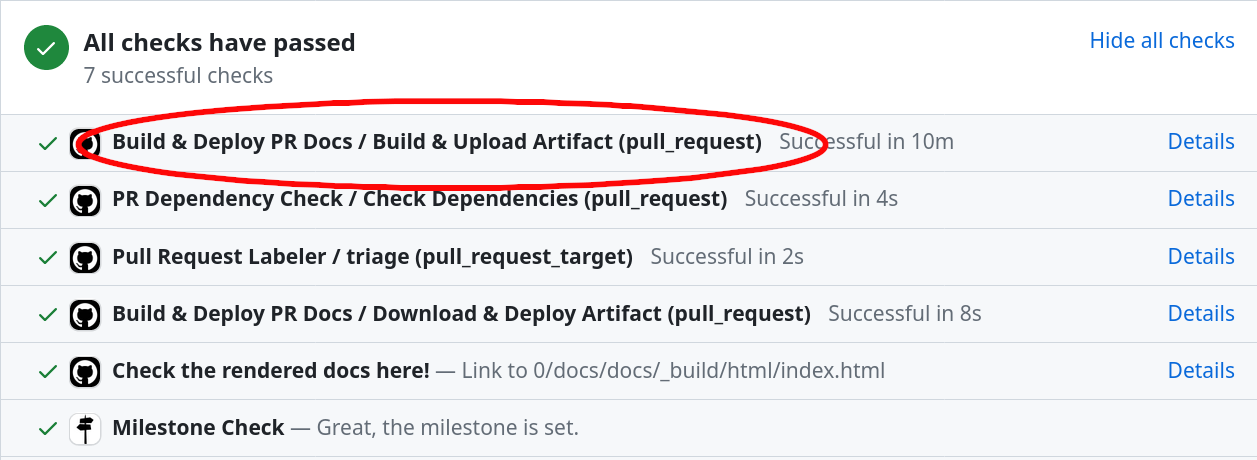Image resolution: width=1257 pixels, height=460 pixels.
Task: Click the Milestone Check signpost icon
Action: pyautogui.click(x=85, y=429)
